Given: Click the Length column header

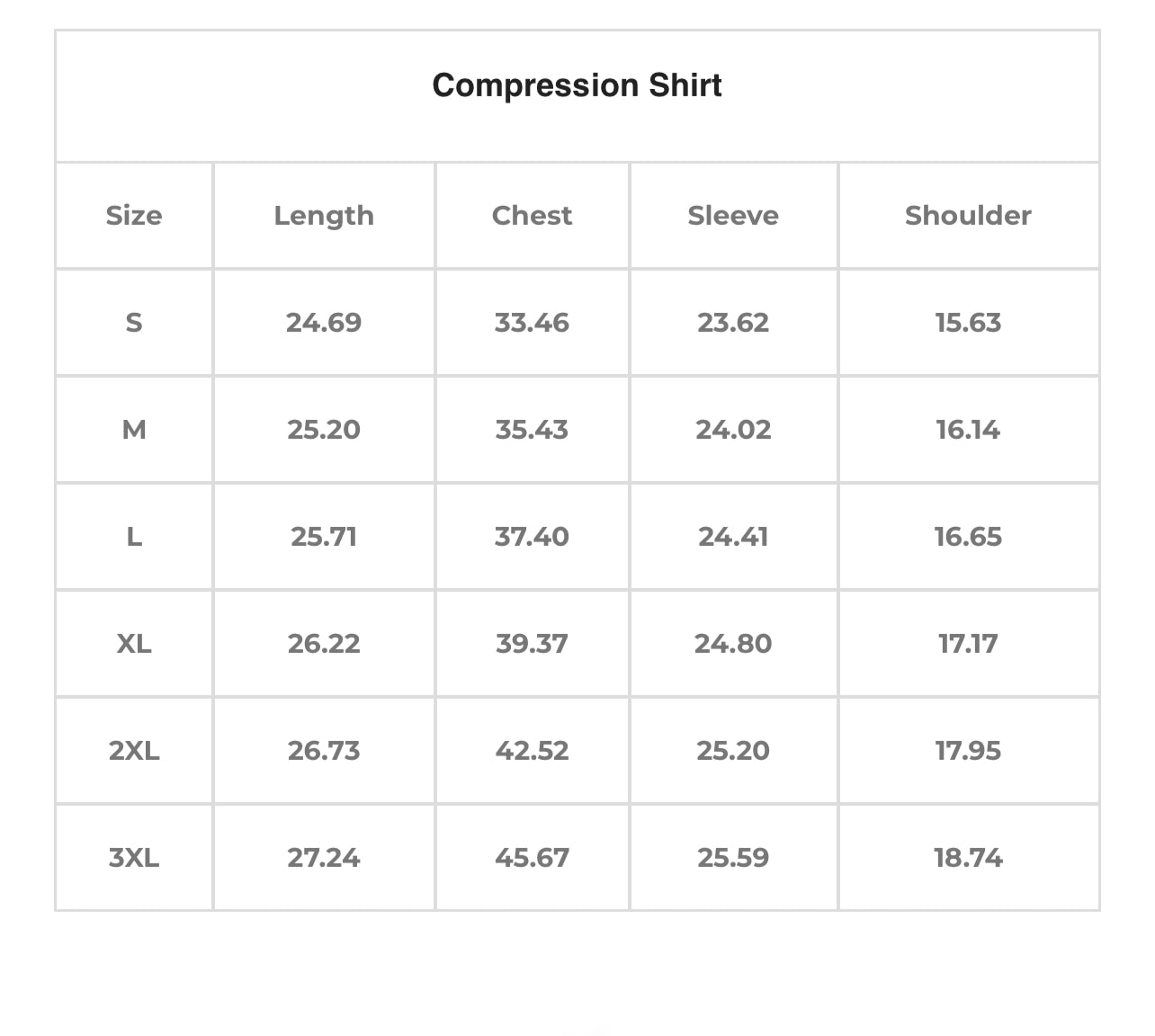Looking at the screenshot, I should [324, 216].
